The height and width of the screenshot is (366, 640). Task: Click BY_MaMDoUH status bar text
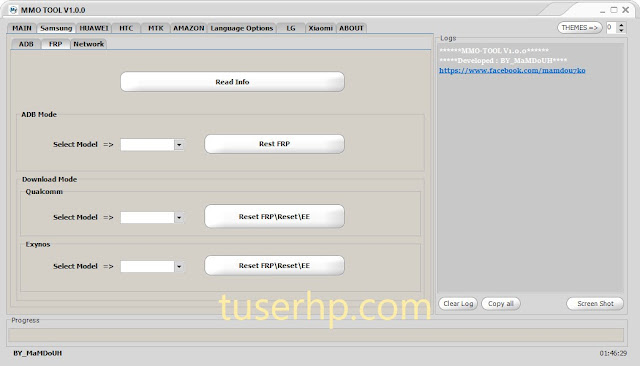coord(38,353)
